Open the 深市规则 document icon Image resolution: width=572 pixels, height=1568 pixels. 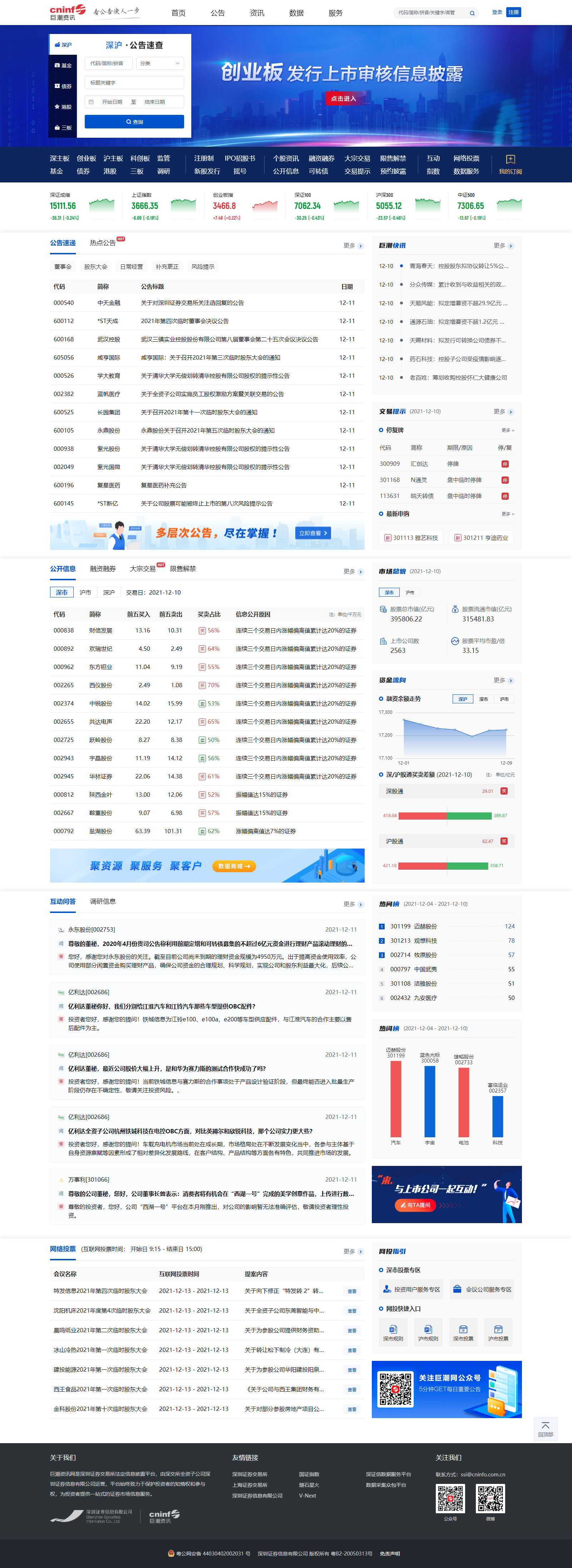click(393, 1329)
